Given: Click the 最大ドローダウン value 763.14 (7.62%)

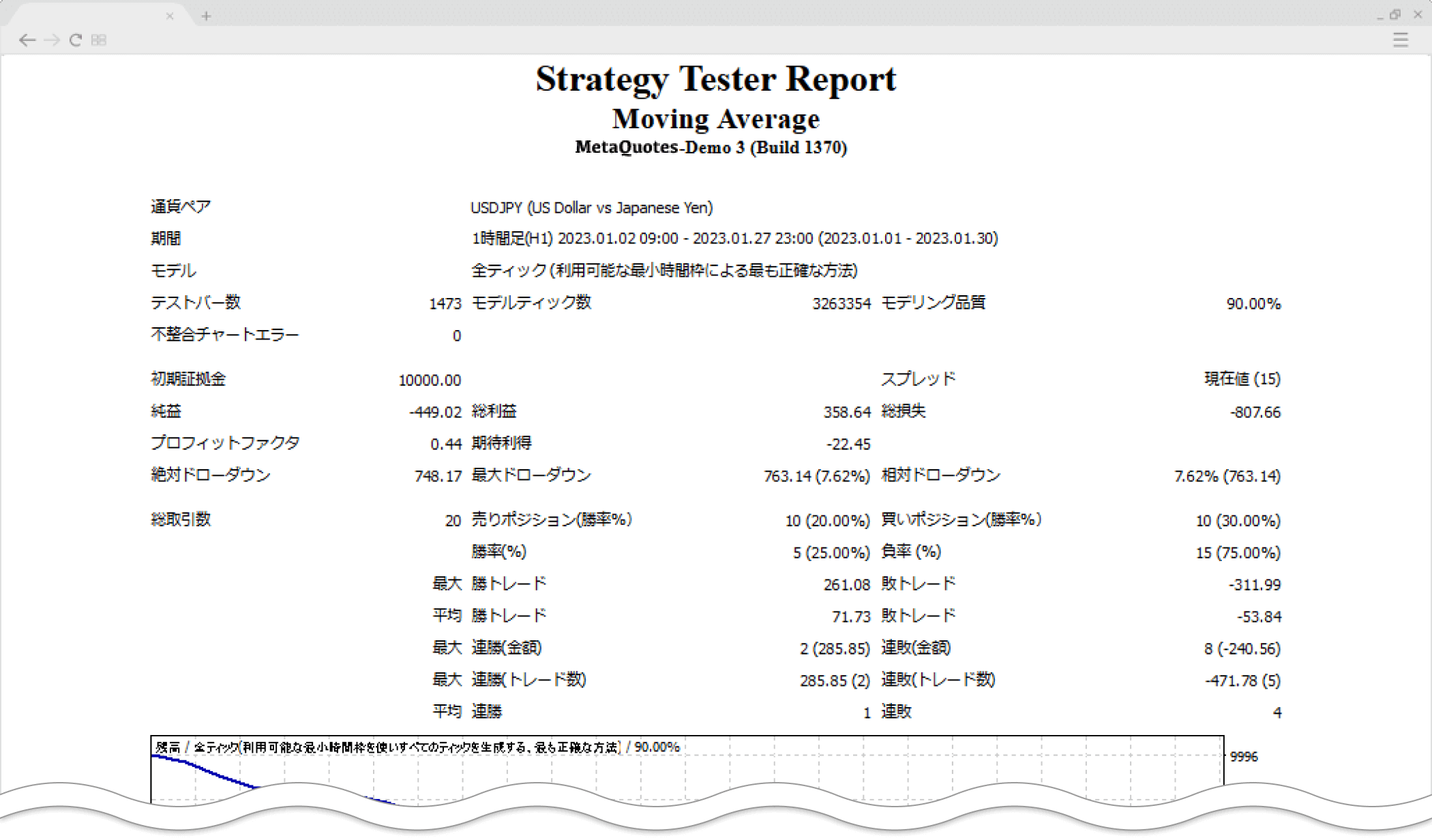Looking at the screenshot, I should 817,476.
